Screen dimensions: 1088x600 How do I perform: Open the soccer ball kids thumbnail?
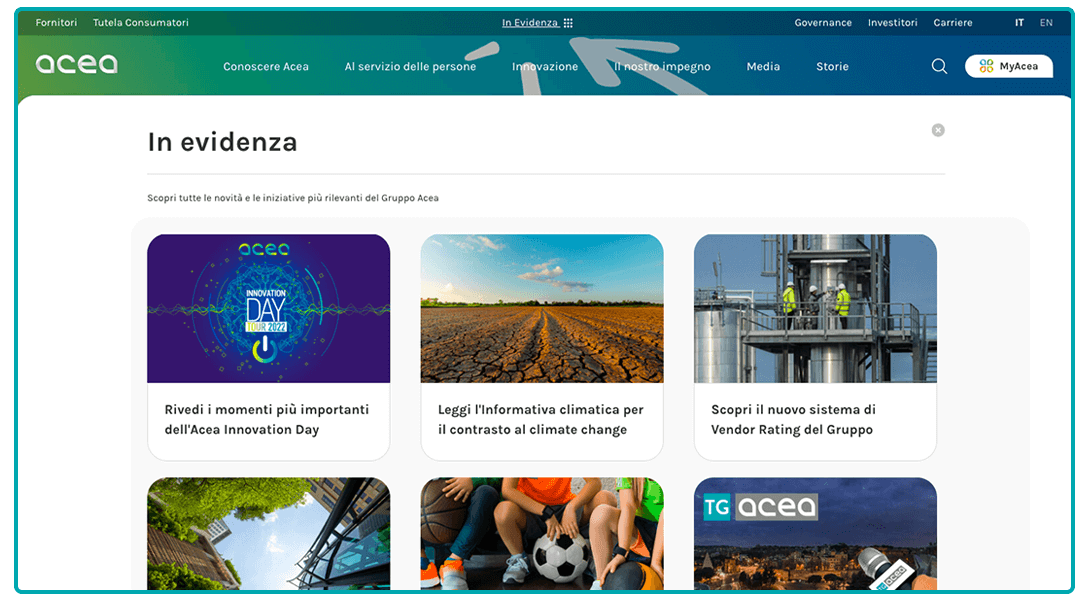tap(542, 533)
